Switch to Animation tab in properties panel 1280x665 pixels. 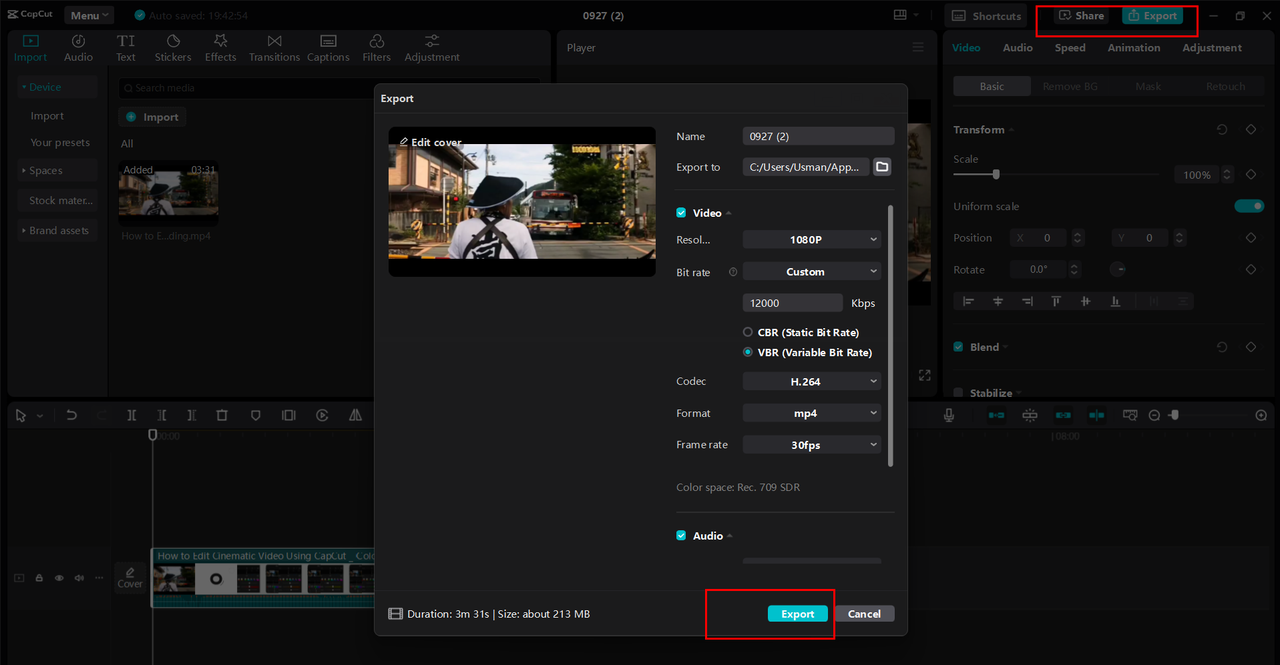click(1134, 48)
